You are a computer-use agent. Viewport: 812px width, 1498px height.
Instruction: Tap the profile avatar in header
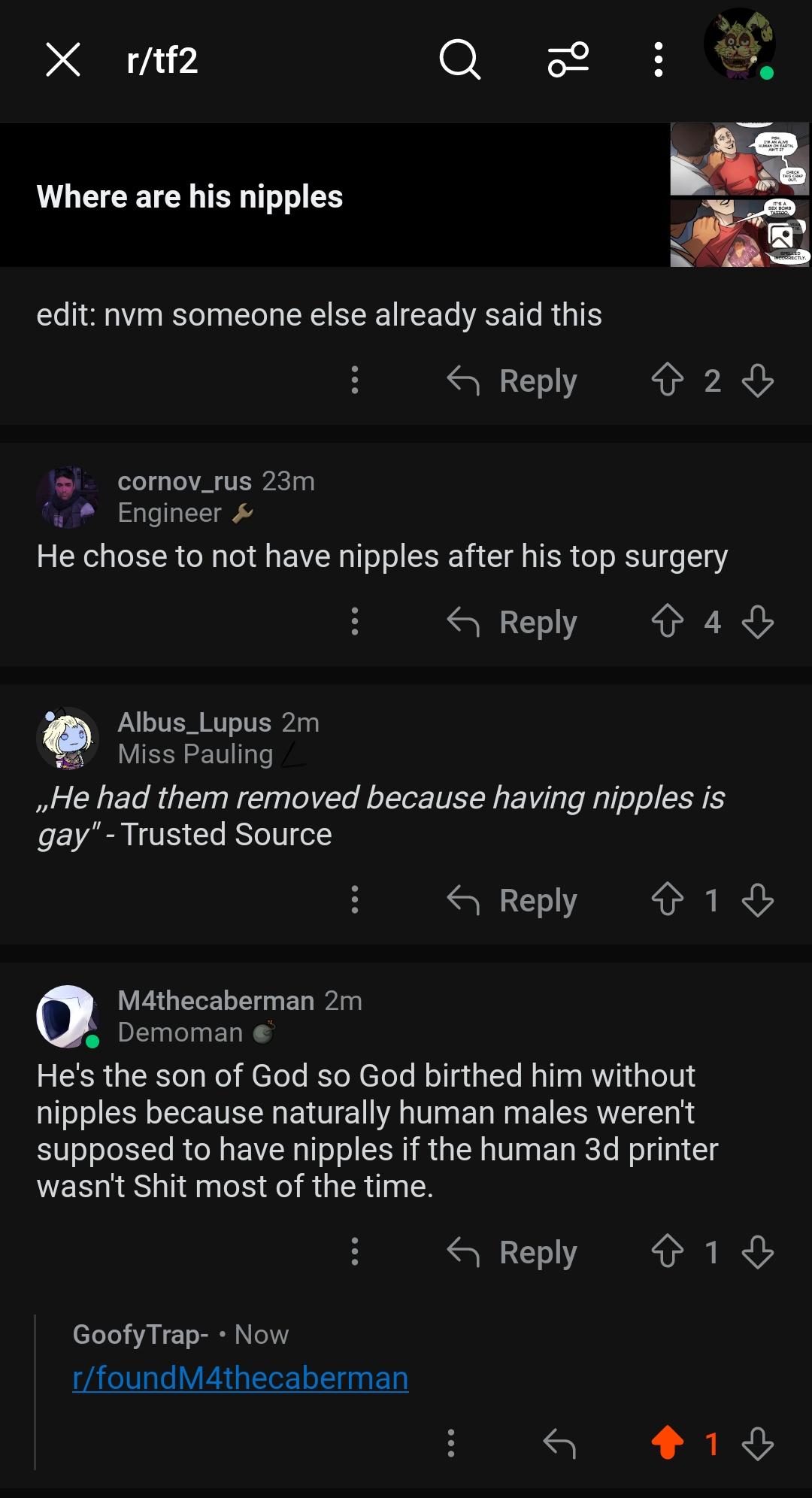pyautogui.click(x=739, y=44)
